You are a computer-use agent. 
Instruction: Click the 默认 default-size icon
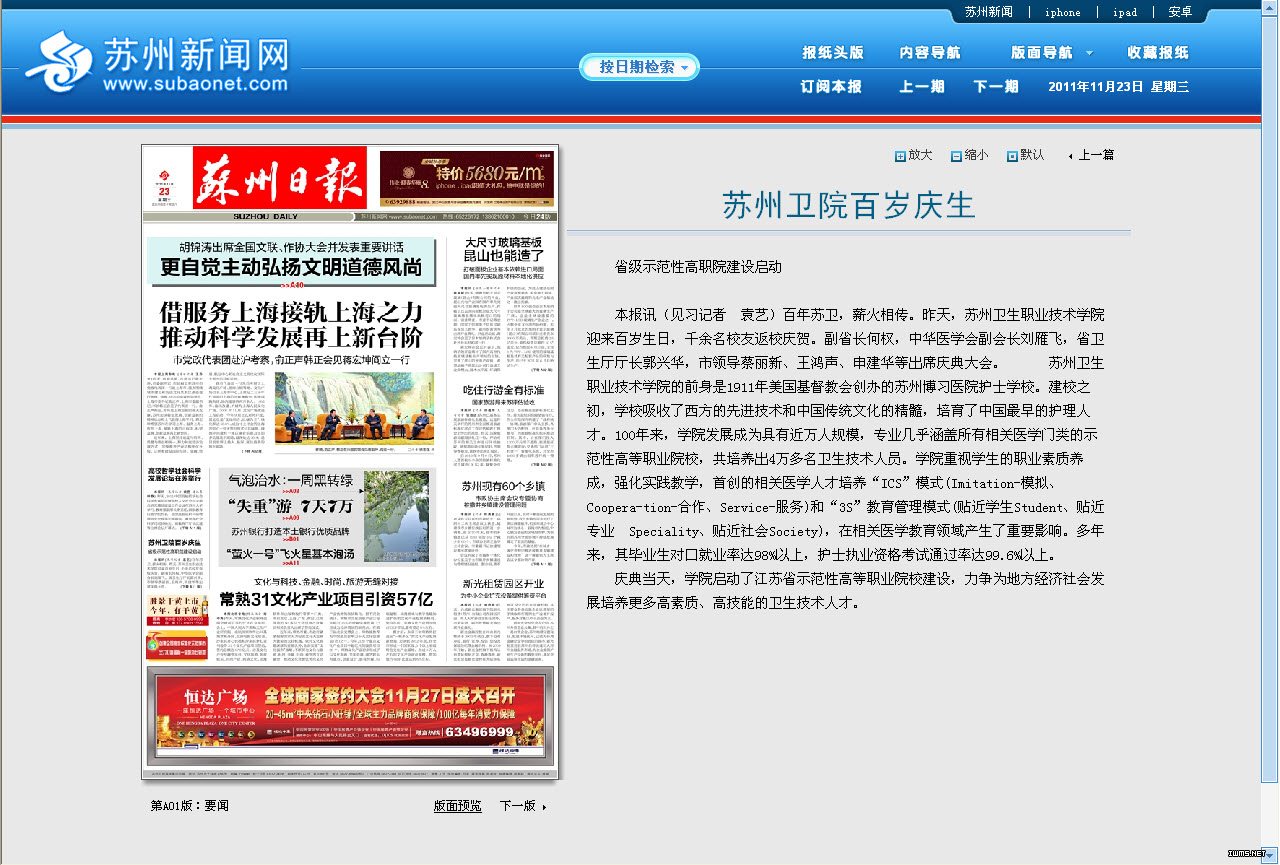point(1012,156)
